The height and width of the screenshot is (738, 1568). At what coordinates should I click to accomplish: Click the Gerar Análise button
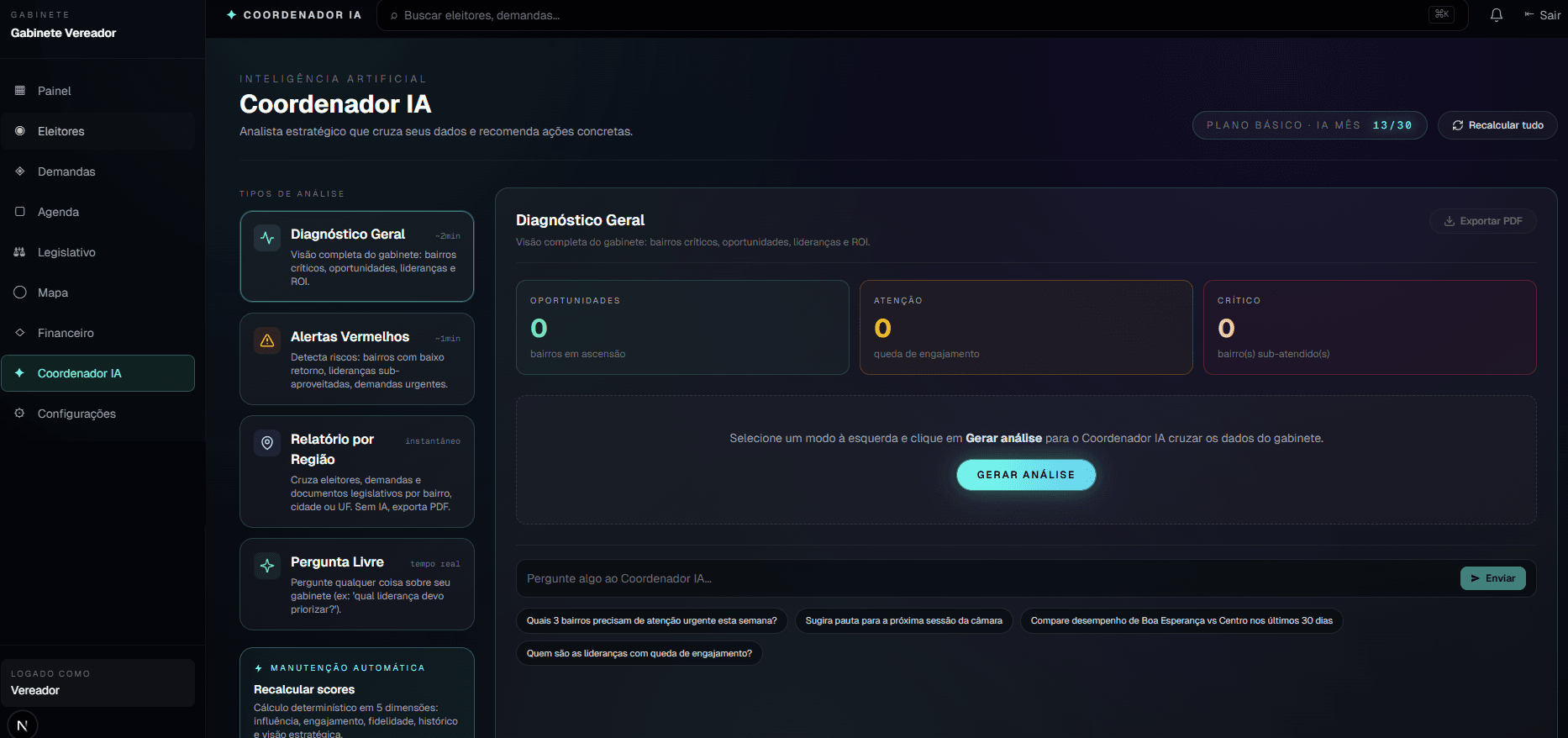[1026, 475]
